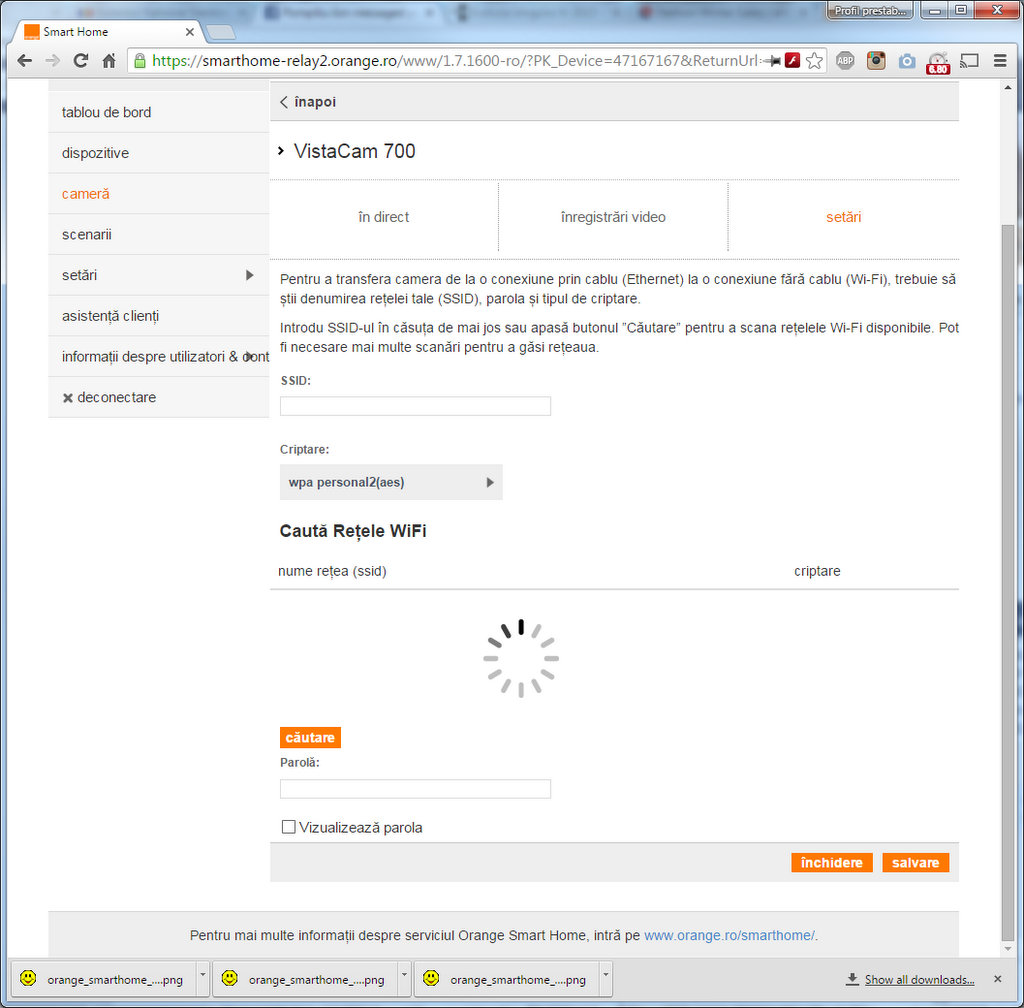Expand the setări submenu arrow in sidebar
Viewport: 1024px width, 1008px height.
[x=249, y=275]
